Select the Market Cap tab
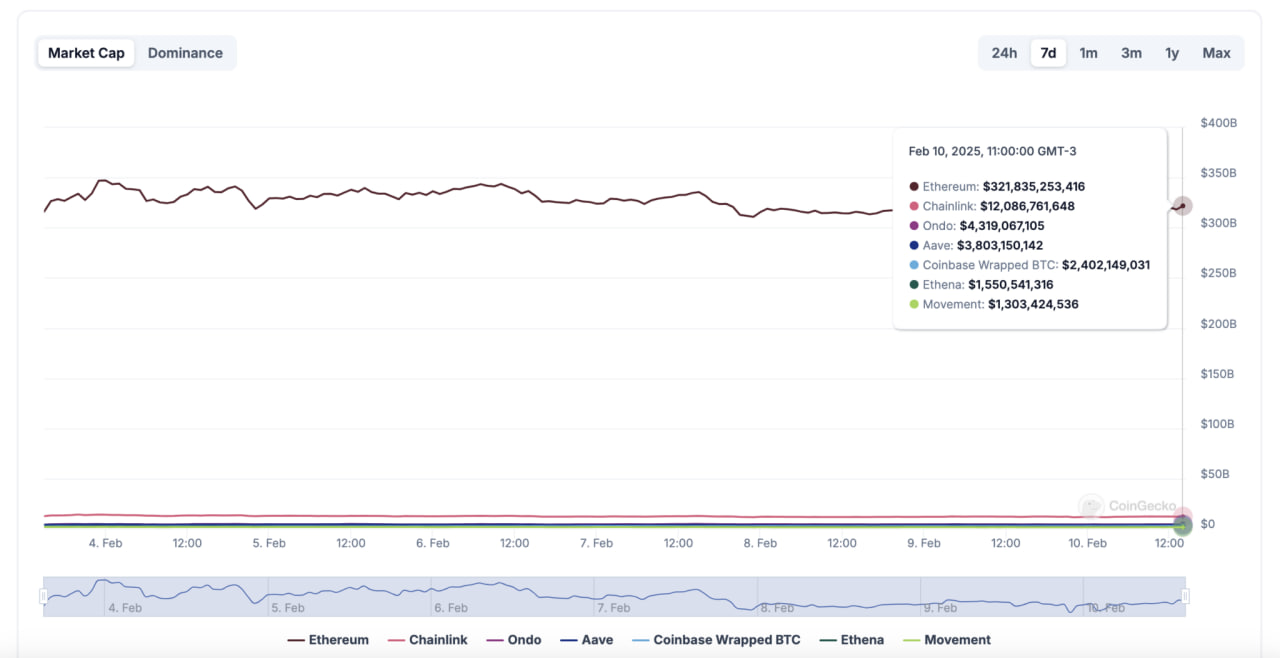This screenshot has width=1280, height=658. click(86, 53)
